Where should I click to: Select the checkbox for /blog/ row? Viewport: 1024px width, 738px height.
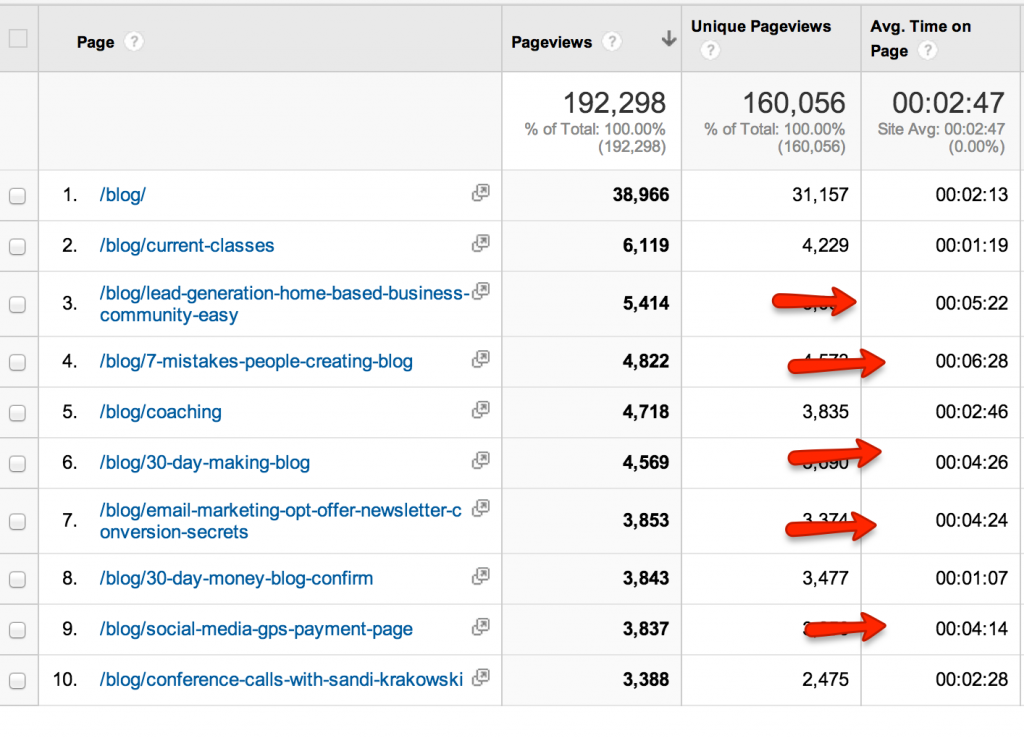tap(17, 195)
